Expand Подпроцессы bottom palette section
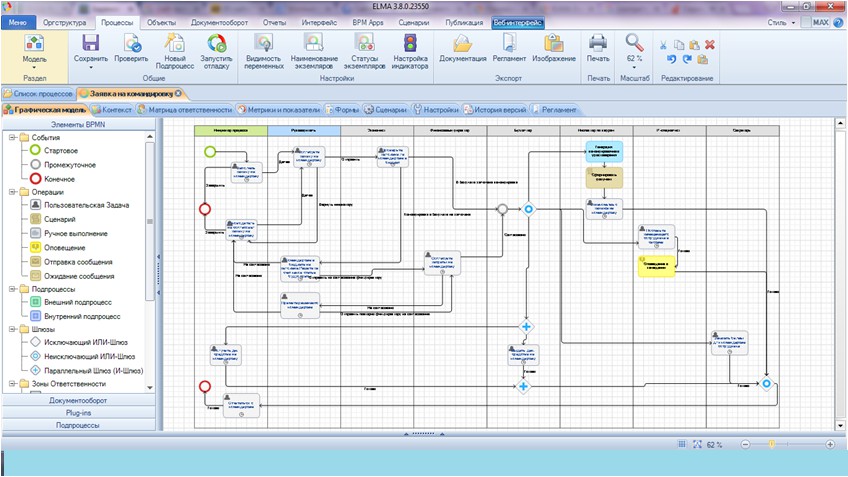848x477 pixels. pos(78,425)
